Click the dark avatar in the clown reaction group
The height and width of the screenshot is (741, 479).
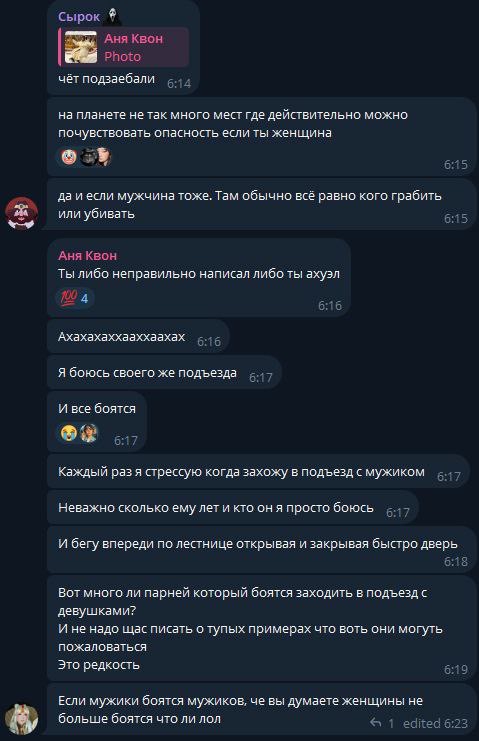click(x=88, y=157)
